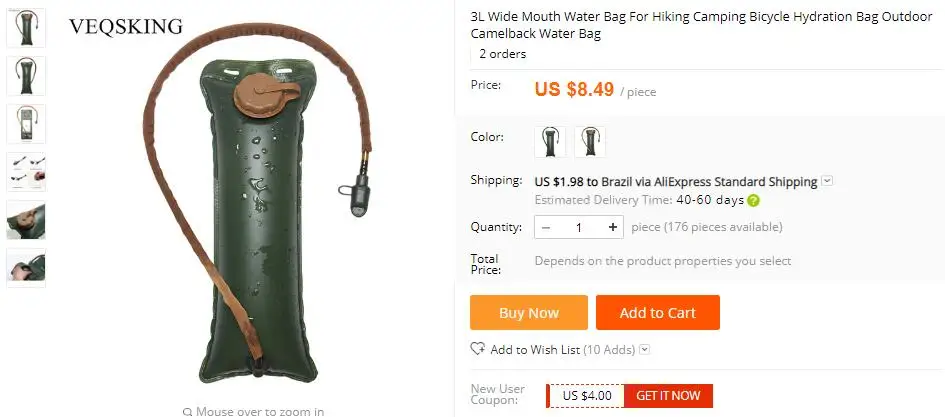The width and height of the screenshot is (945, 417).
Task: Click the Add to Cart button
Action: pyautogui.click(x=658, y=312)
